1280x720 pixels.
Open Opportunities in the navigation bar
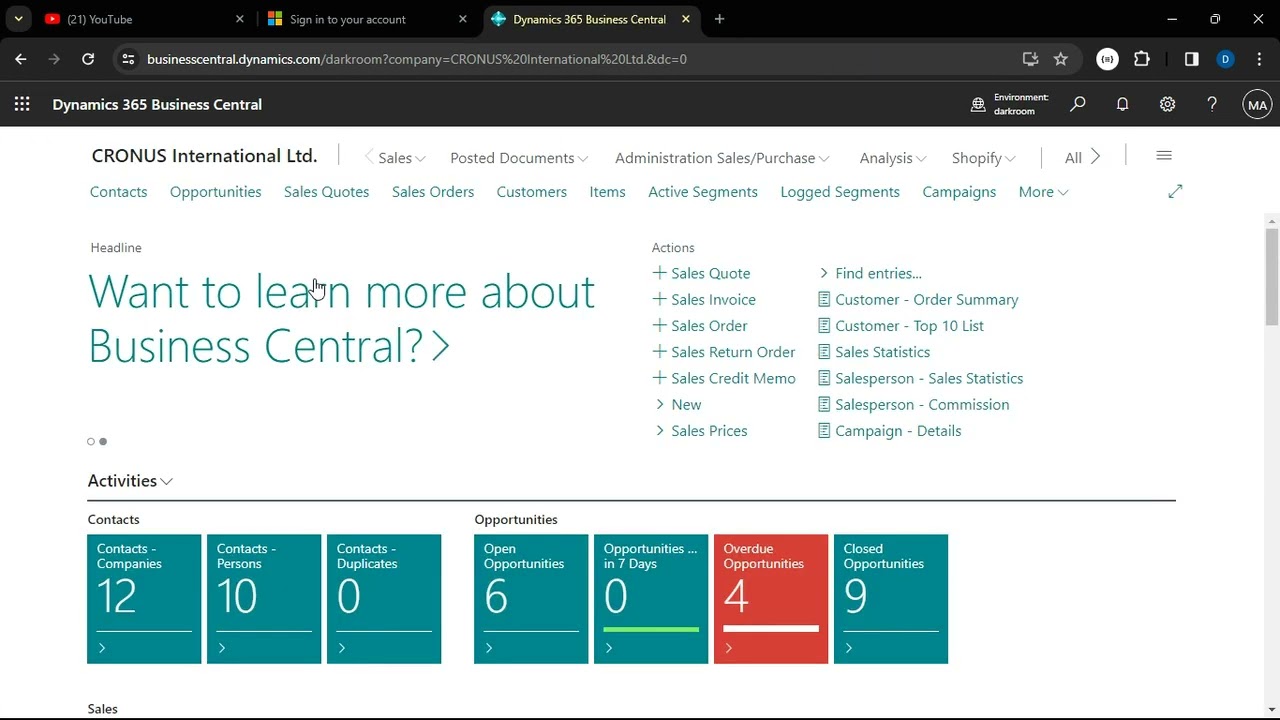click(215, 192)
